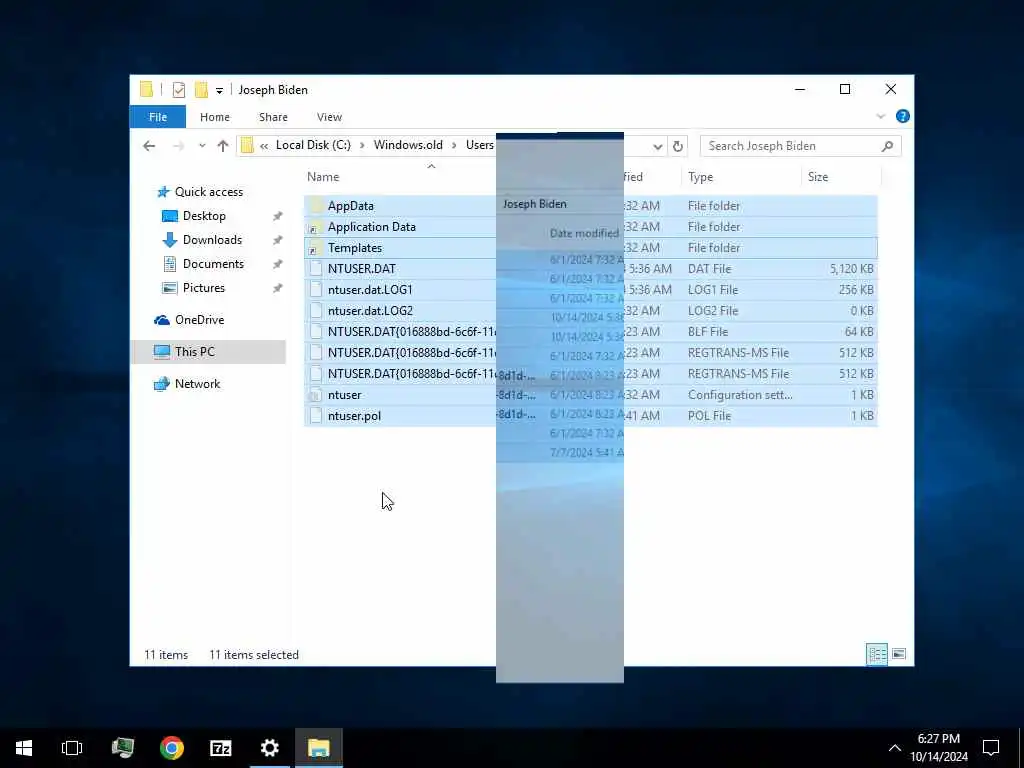Click the AppData folder icon
Image resolution: width=1024 pixels, height=768 pixels.
[316, 206]
